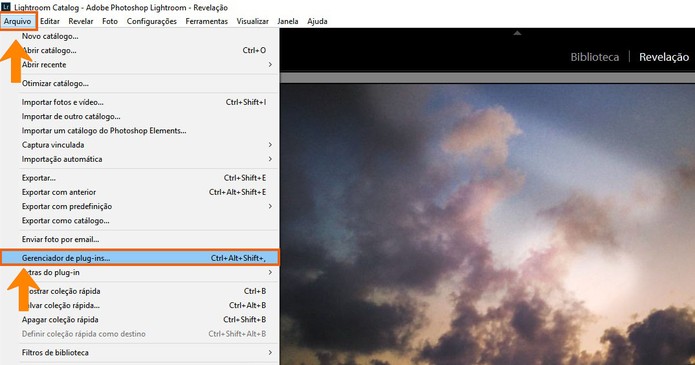Switch to the Revelação module
This screenshot has height=365, width=695.
point(664,57)
